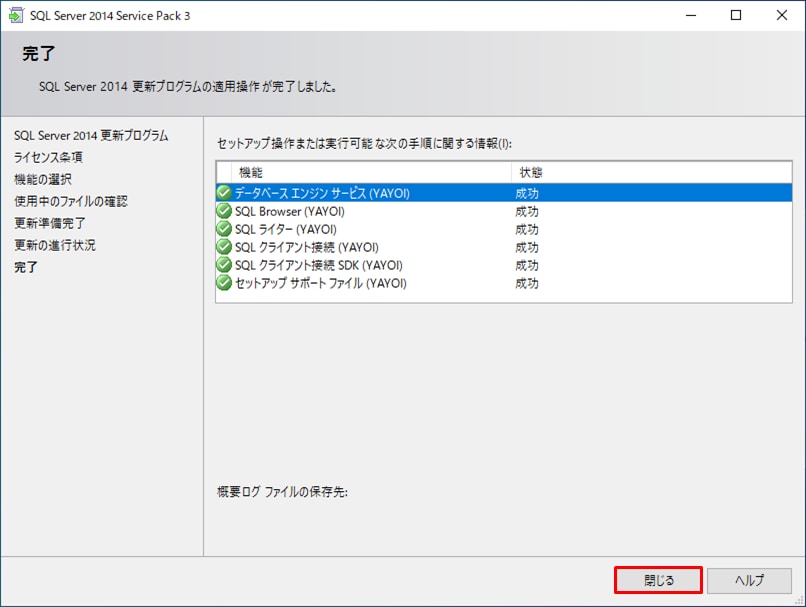Select the セットアップ サポート ファイル (YAYOI) row
Screen dimensions: 806x607
click(504, 283)
